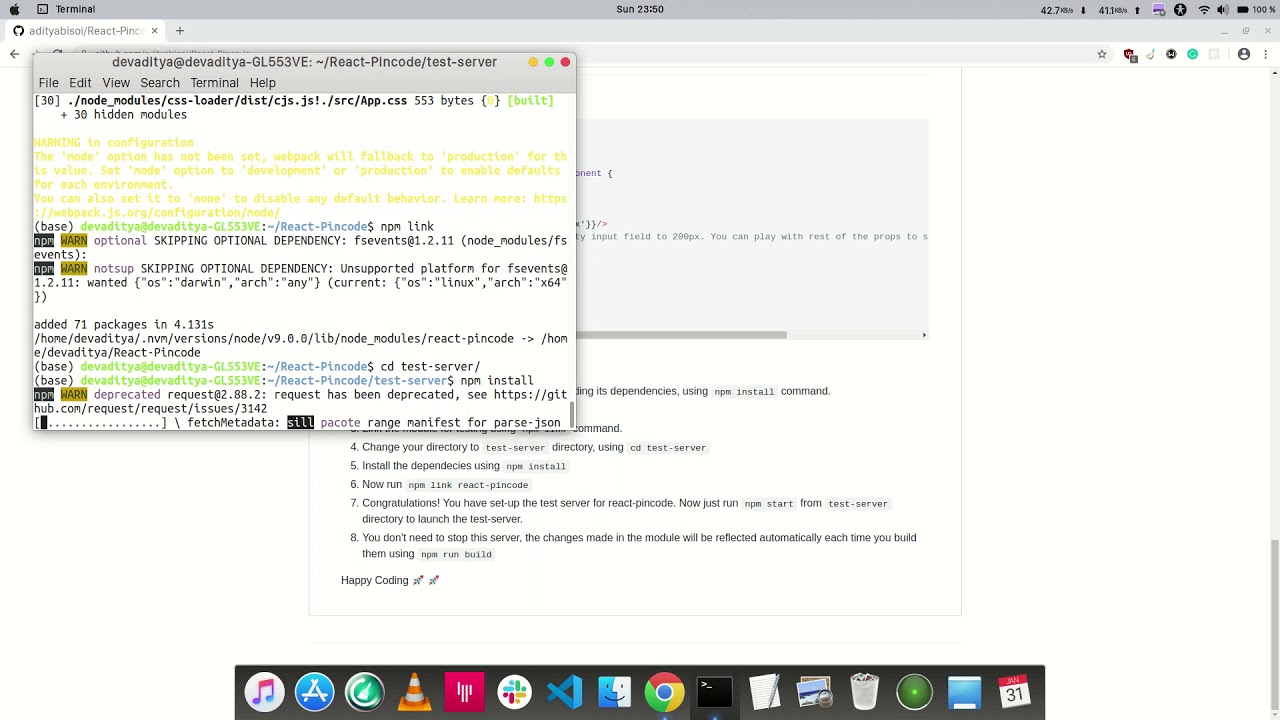Viewport: 1280px width, 720px height.
Task: Click the download speed 42.7 KB/s indicator
Action: (1065, 10)
